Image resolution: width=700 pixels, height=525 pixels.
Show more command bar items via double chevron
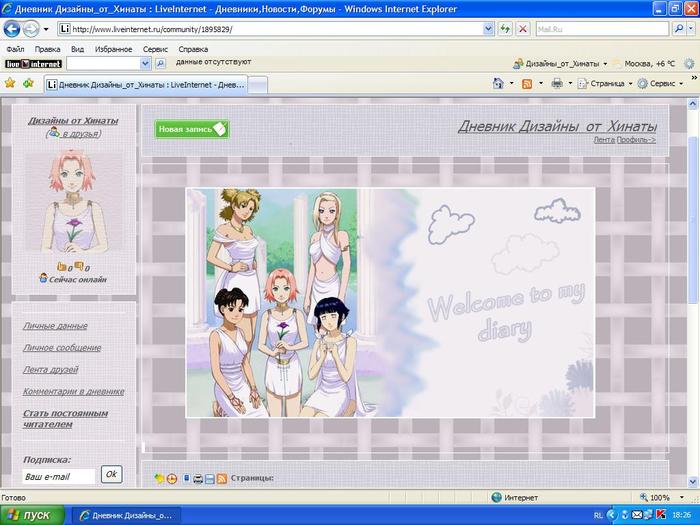pos(694,78)
